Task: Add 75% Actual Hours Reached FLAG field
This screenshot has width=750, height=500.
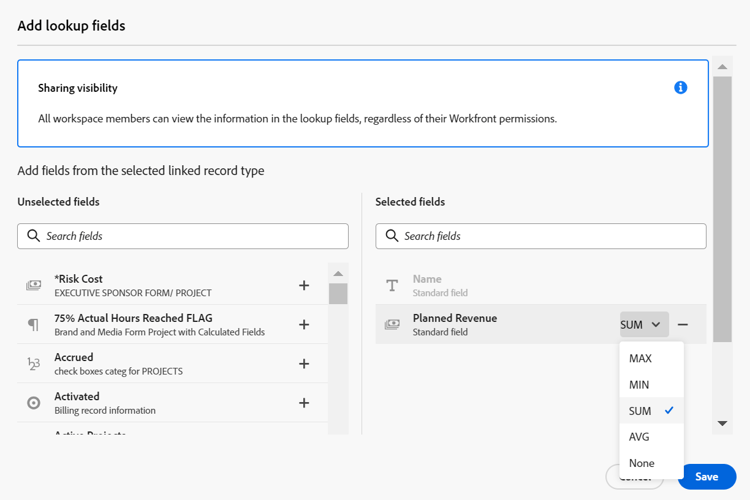Action: pos(304,325)
